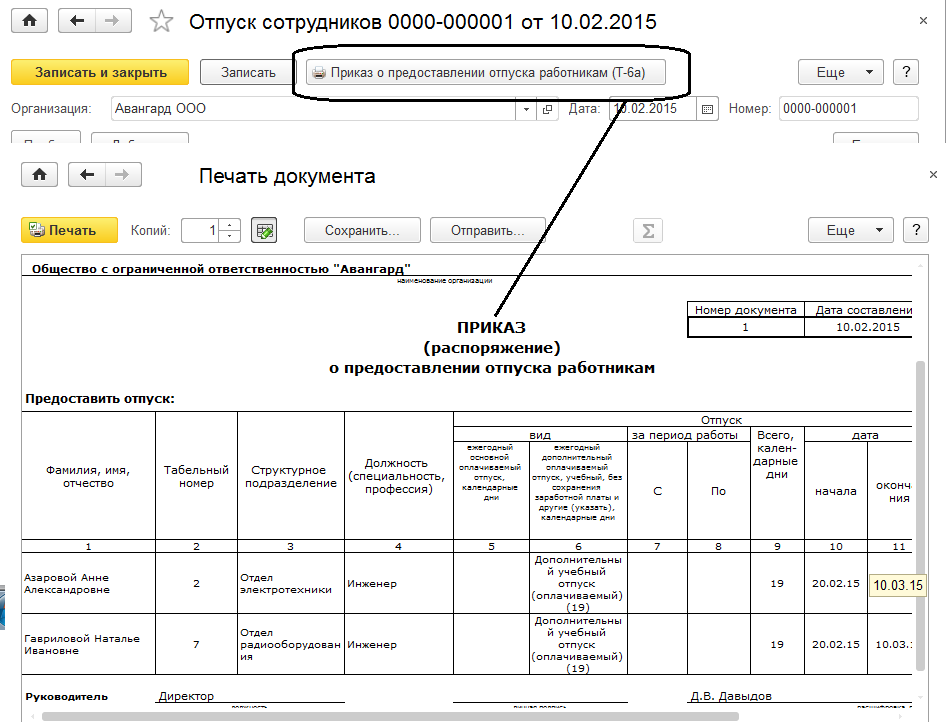This screenshot has width=946, height=722.
Task: Click the home icon in the vacation document window
Action: tap(29, 21)
